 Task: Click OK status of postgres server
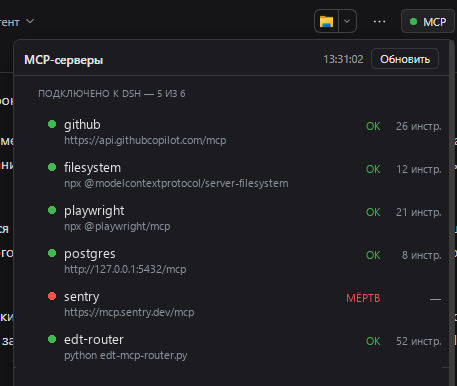(x=373, y=255)
